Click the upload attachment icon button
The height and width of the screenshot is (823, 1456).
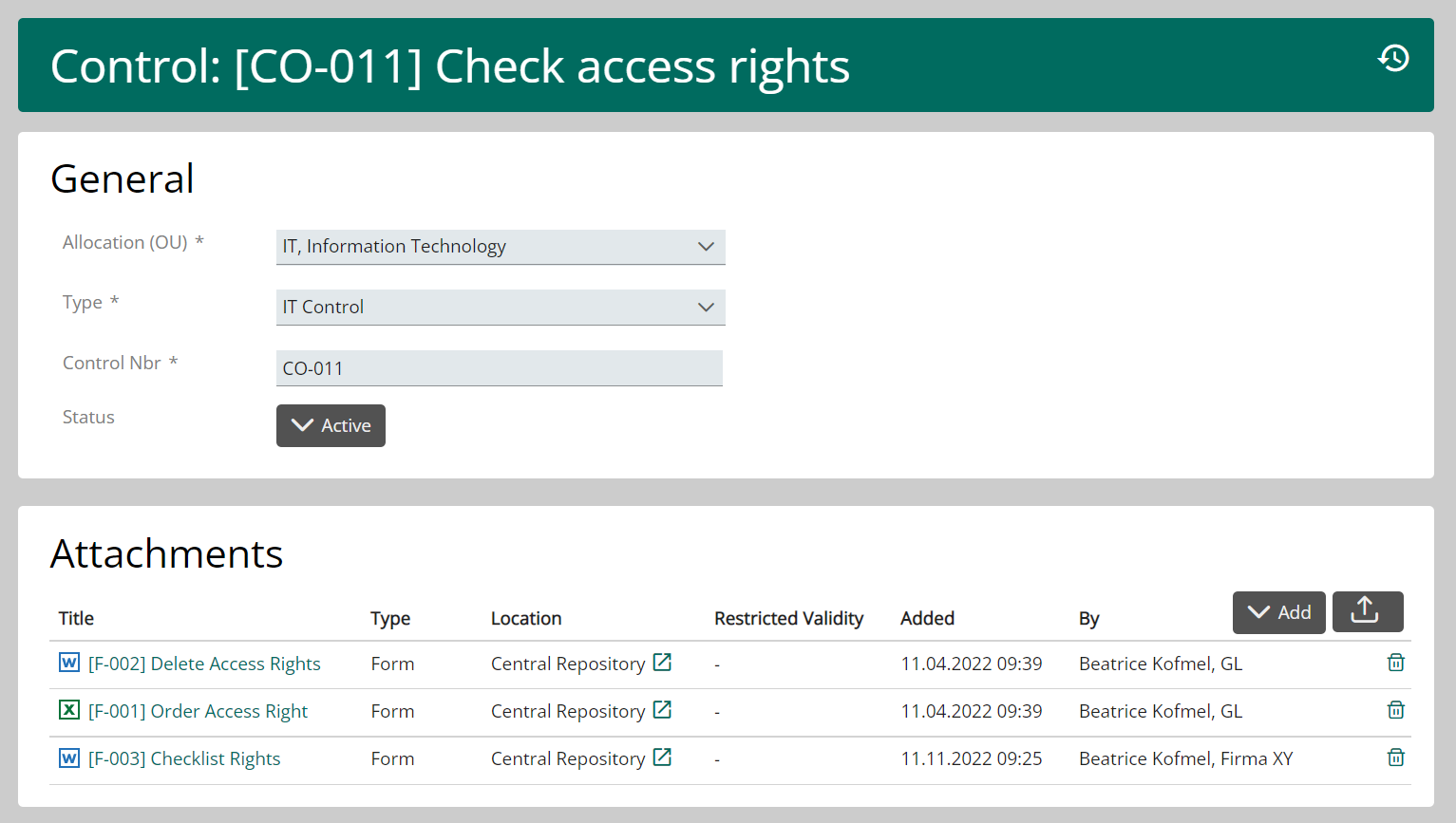pyautogui.click(x=1367, y=611)
